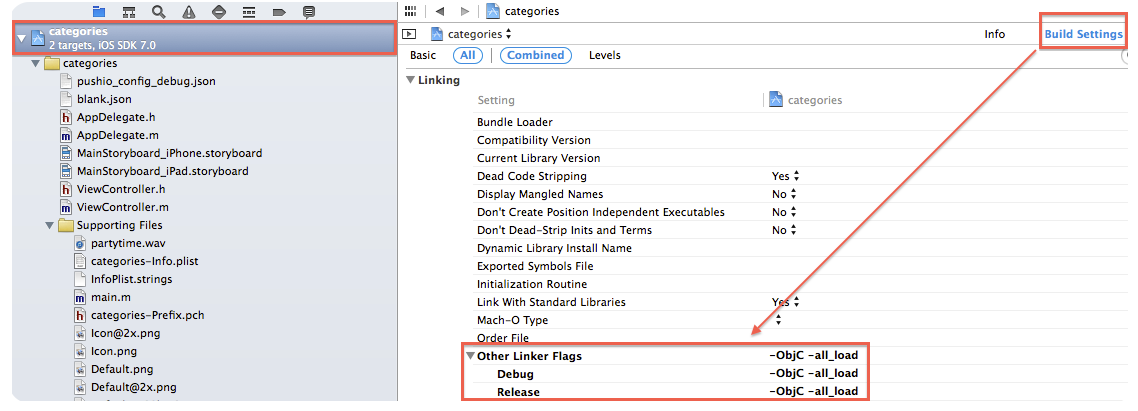The width and height of the screenshot is (1138, 411).
Task: Open the Symbol navigator hierarchy icon
Action: [128, 12]
